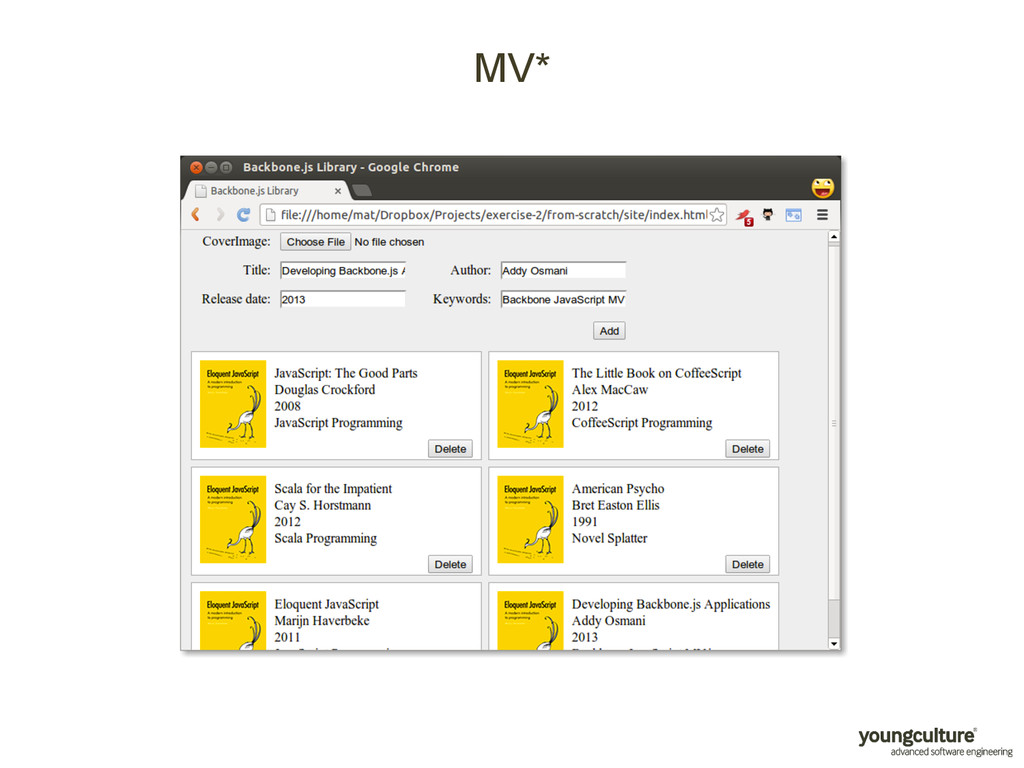
Task: Click the text 'Scala Programming'
Action: coord(326,539)
